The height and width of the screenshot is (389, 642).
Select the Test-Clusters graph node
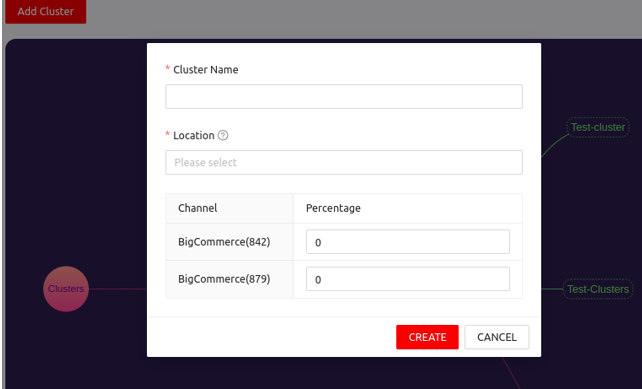tap(598, 289)
